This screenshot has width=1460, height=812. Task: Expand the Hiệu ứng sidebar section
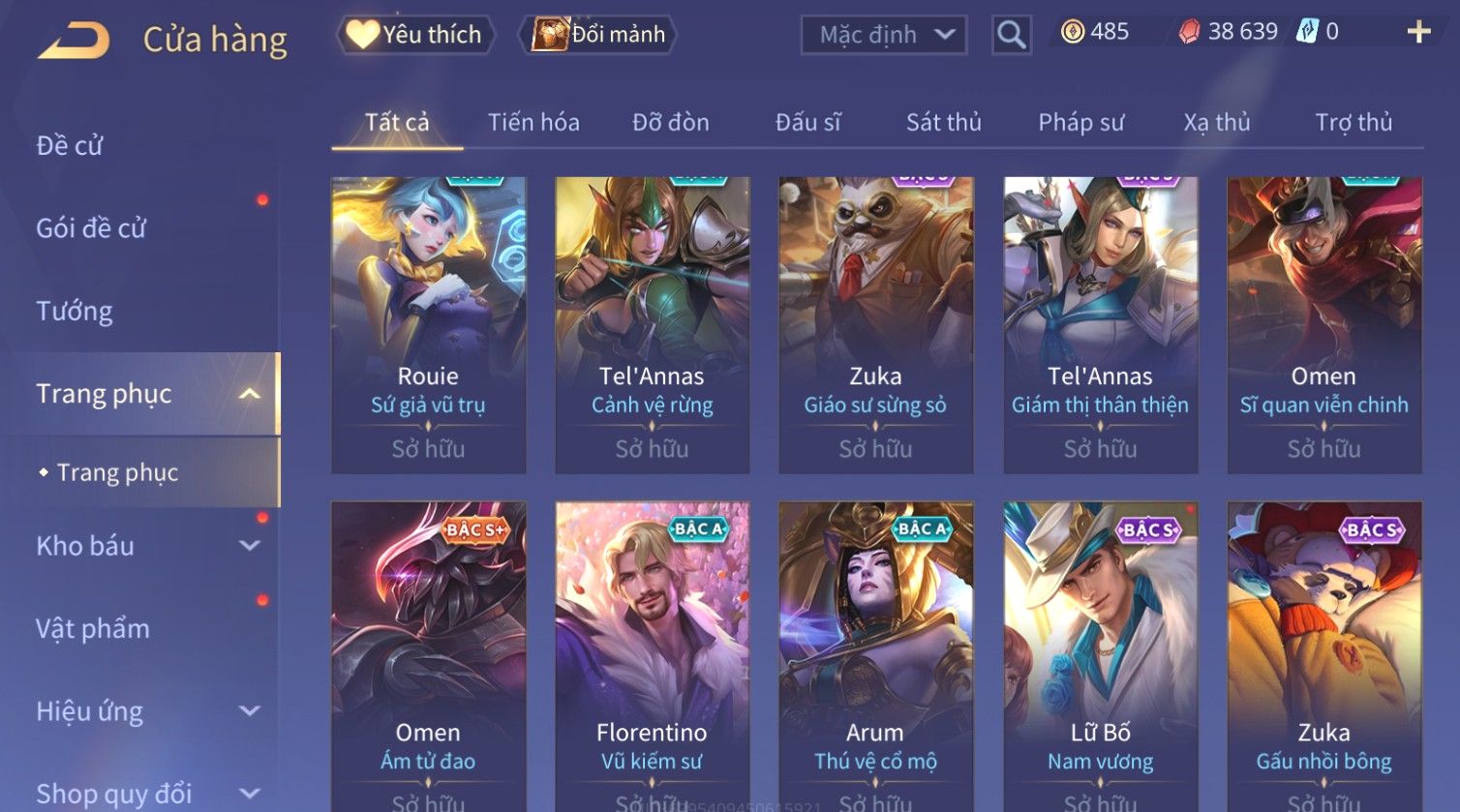[250, 711]
